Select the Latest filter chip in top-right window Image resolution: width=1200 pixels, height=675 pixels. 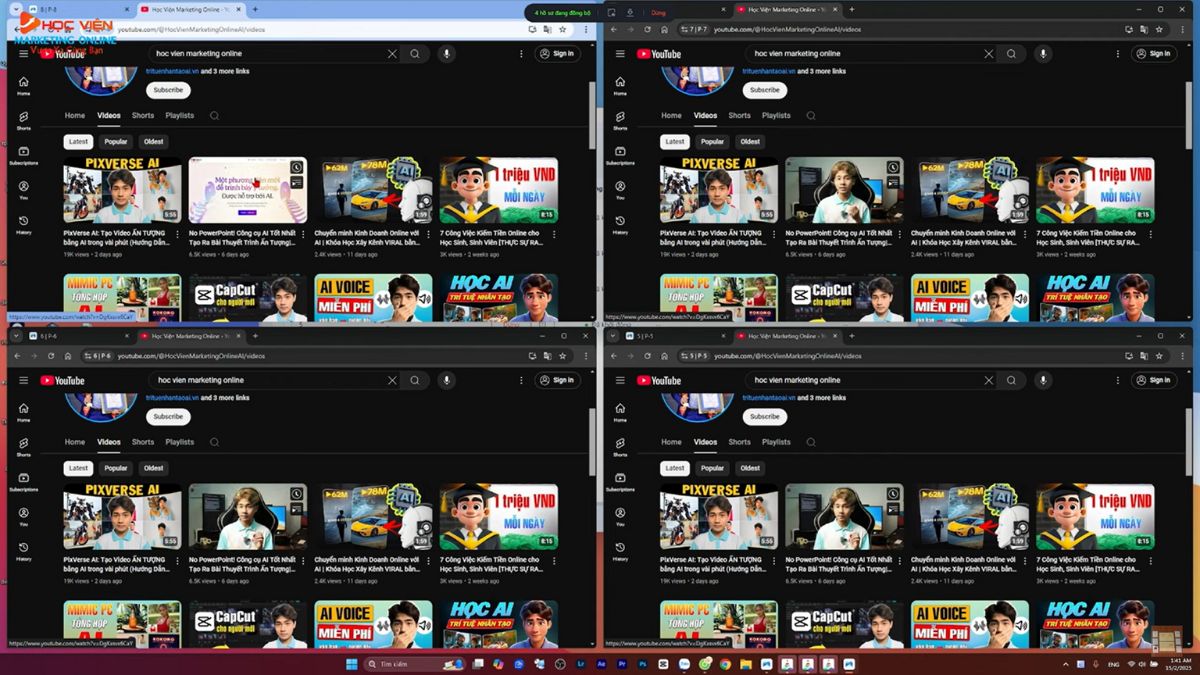[675, 142]
